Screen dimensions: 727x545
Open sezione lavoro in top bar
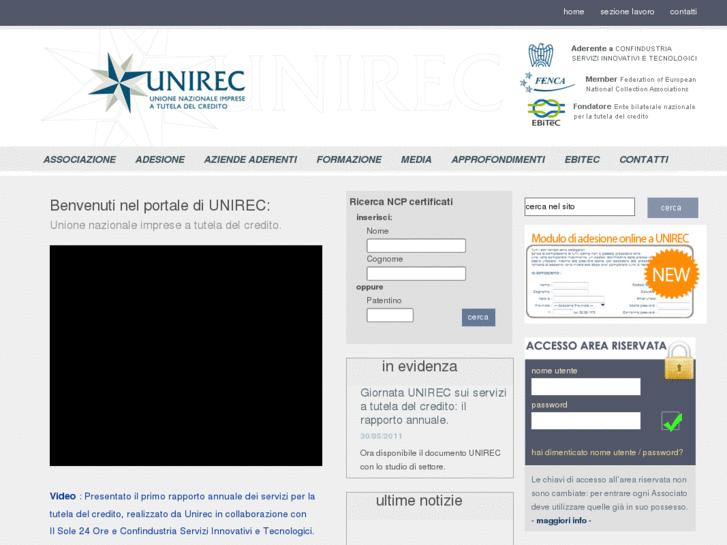(627, 12)
